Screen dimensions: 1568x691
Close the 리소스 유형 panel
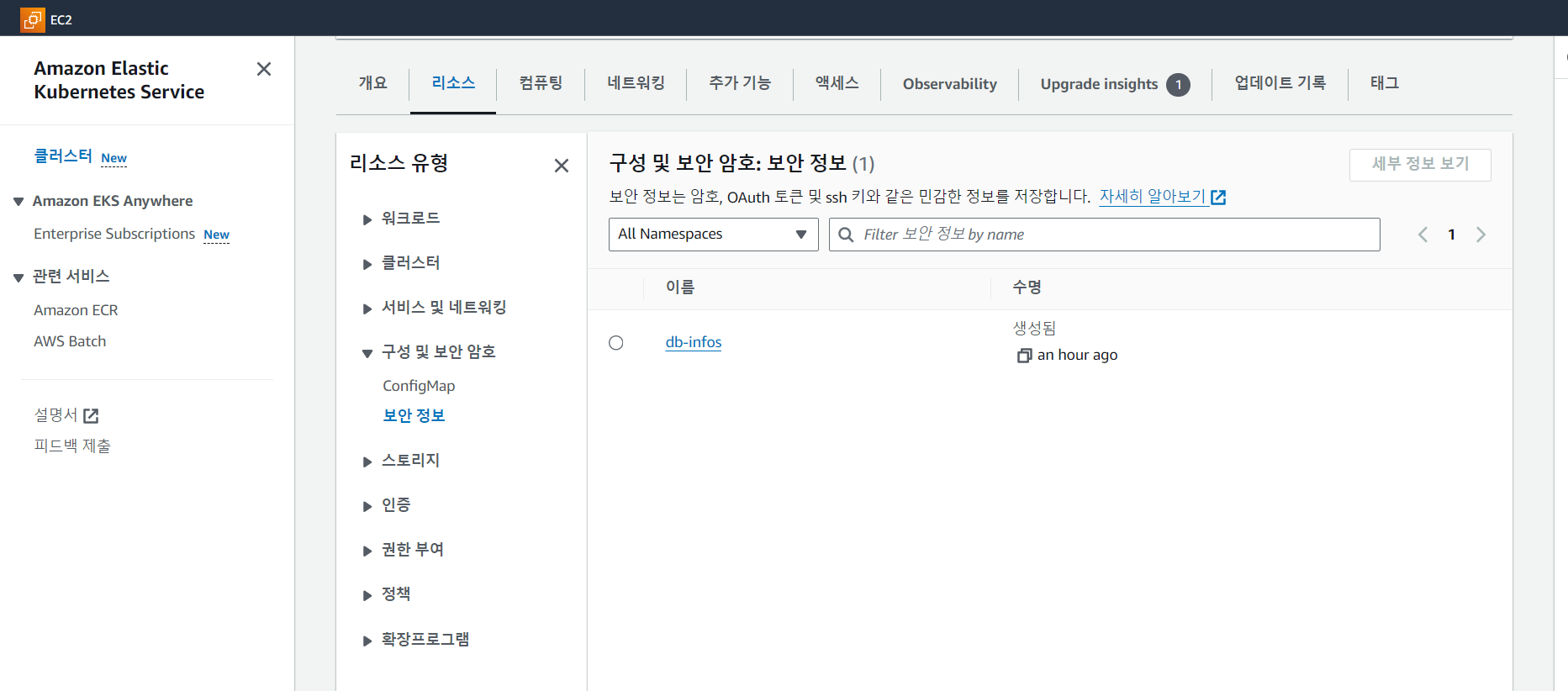tap(562, 166)
